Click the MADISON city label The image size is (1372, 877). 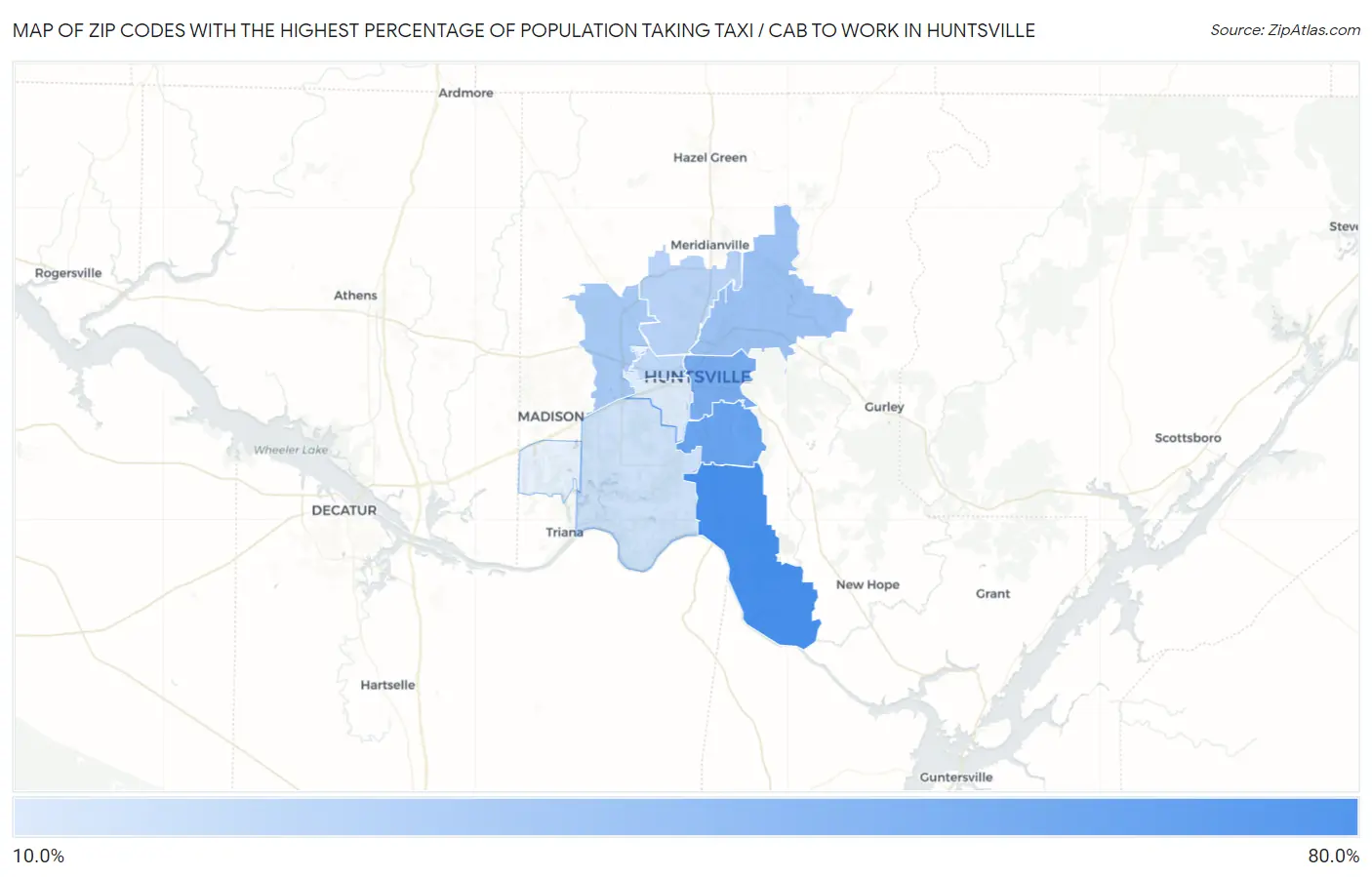[550, 417]
